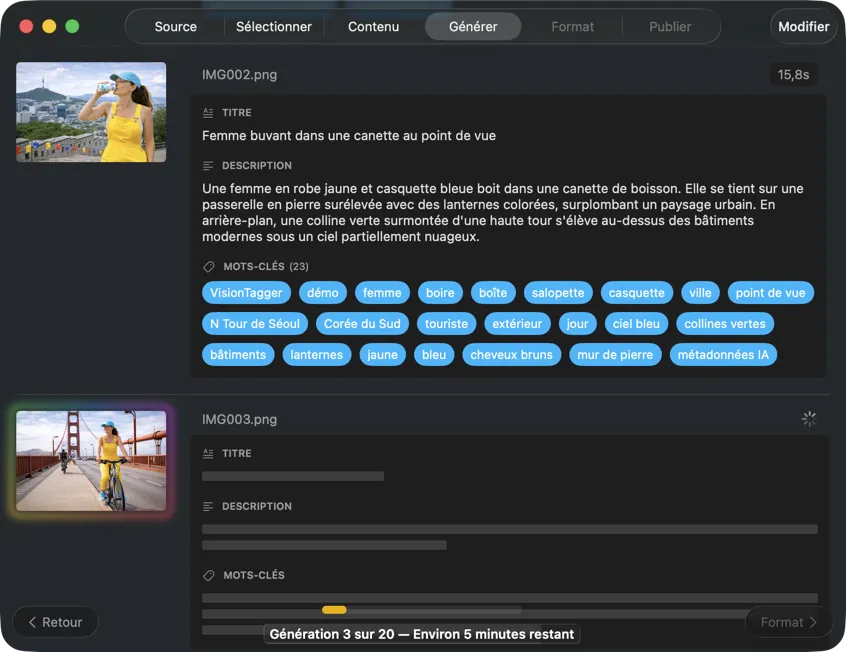Switch to the Source tab
Image resolution: width=846 pixels, height=652 pixels.
175,27
